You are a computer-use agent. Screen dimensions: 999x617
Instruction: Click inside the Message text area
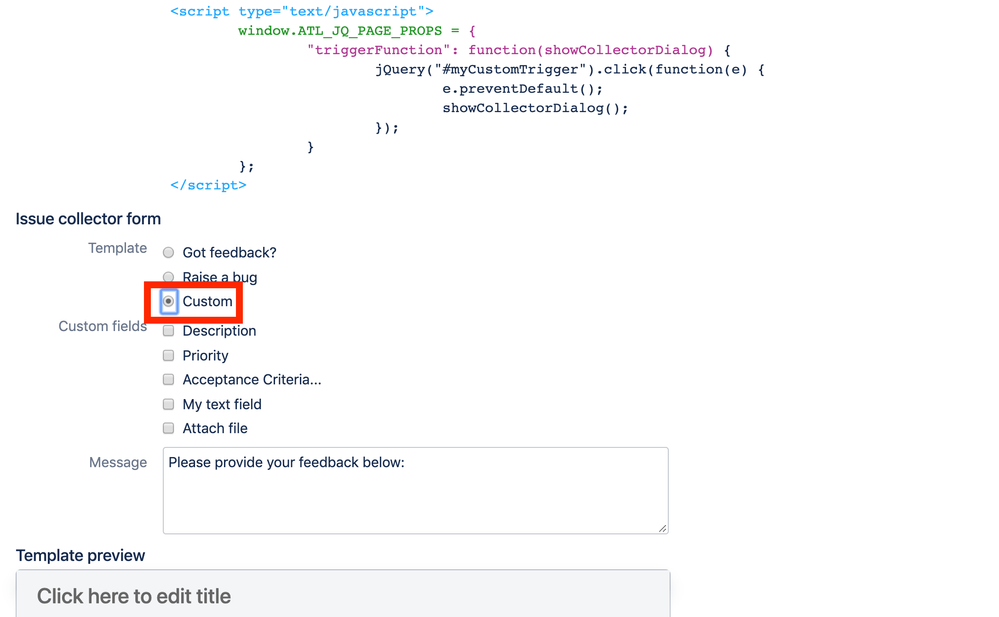click(415, 490)
